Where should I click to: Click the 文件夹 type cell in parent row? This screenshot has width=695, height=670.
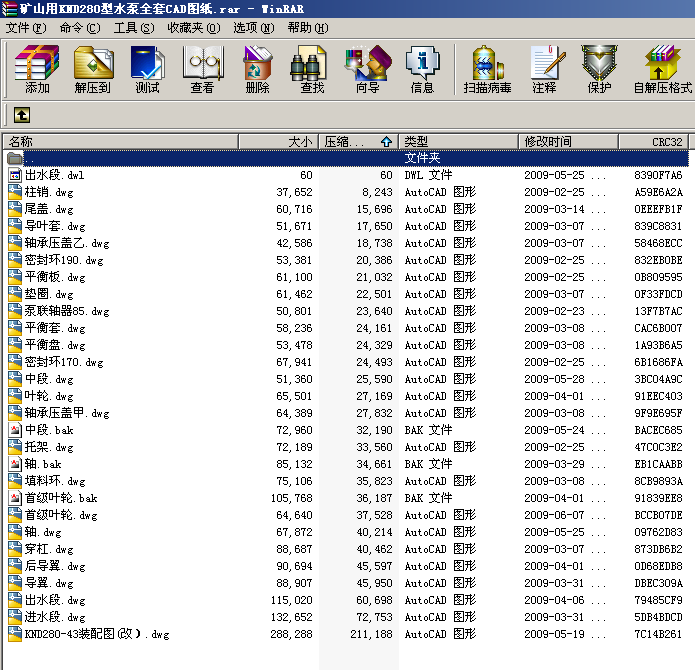422,158
